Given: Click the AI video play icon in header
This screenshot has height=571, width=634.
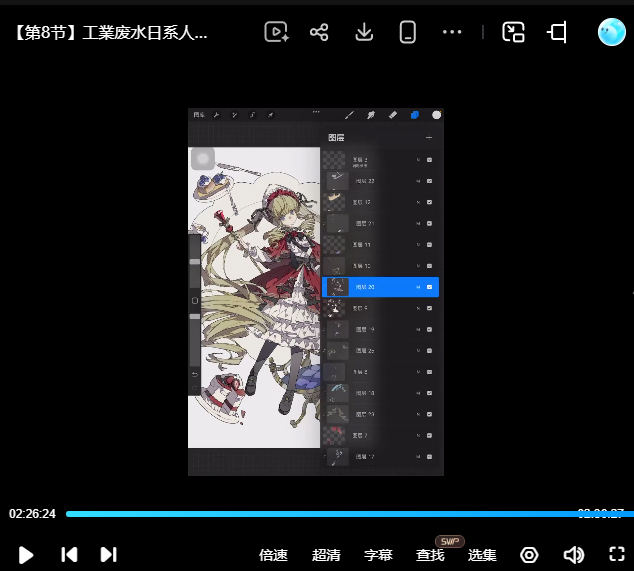Looking at the screenshot, I should [277, 32].
